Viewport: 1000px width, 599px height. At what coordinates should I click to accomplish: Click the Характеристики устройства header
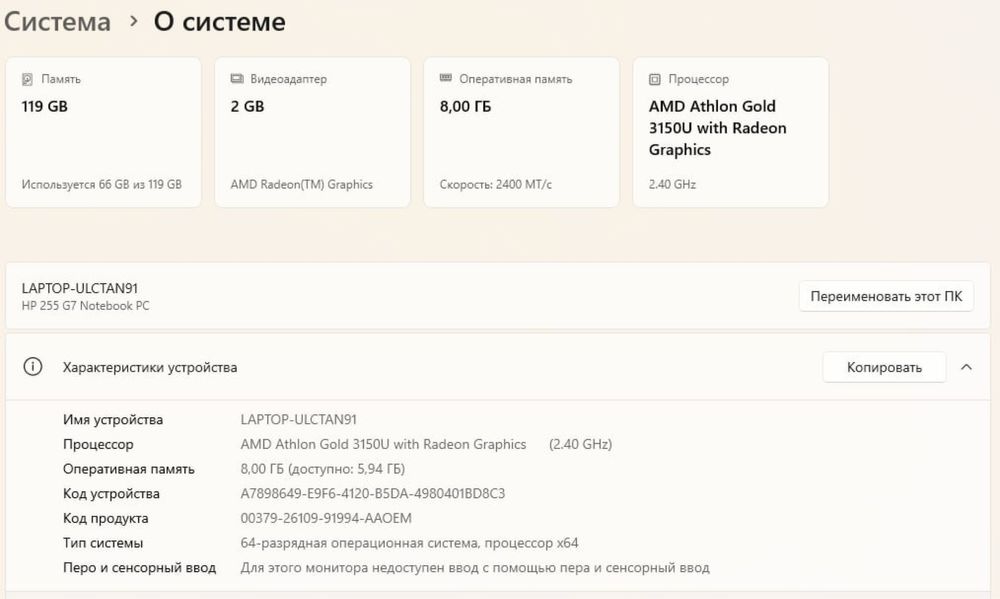[x=150, y=367]
